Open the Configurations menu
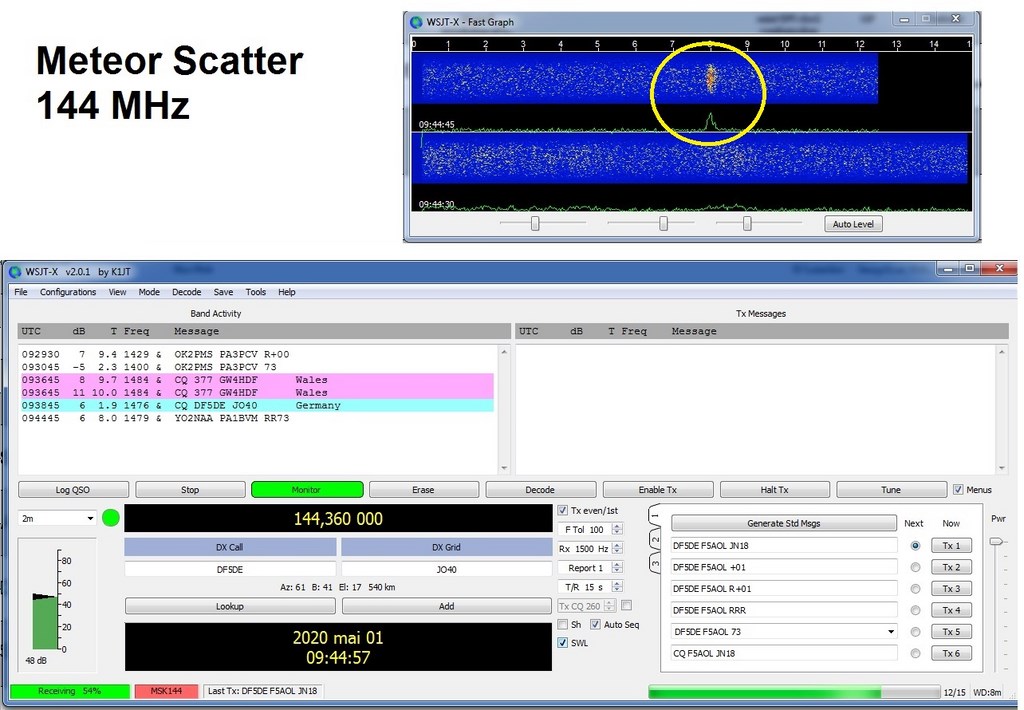Image resolution: width=1024 pixels, height=710 pixels. [x=68, y=292]
